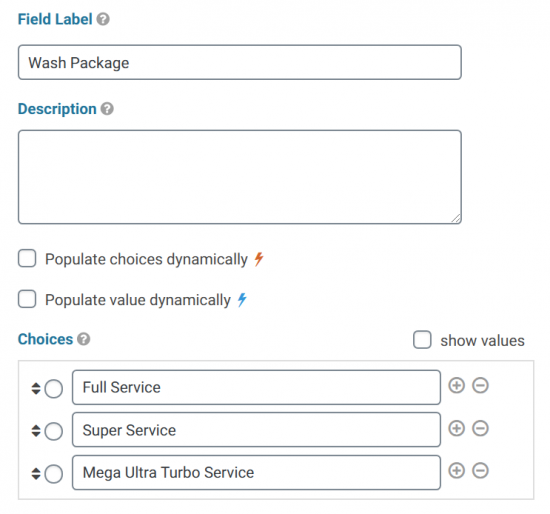
Task: Click the Wash Package field label input
Action: (x=240, y=62)
